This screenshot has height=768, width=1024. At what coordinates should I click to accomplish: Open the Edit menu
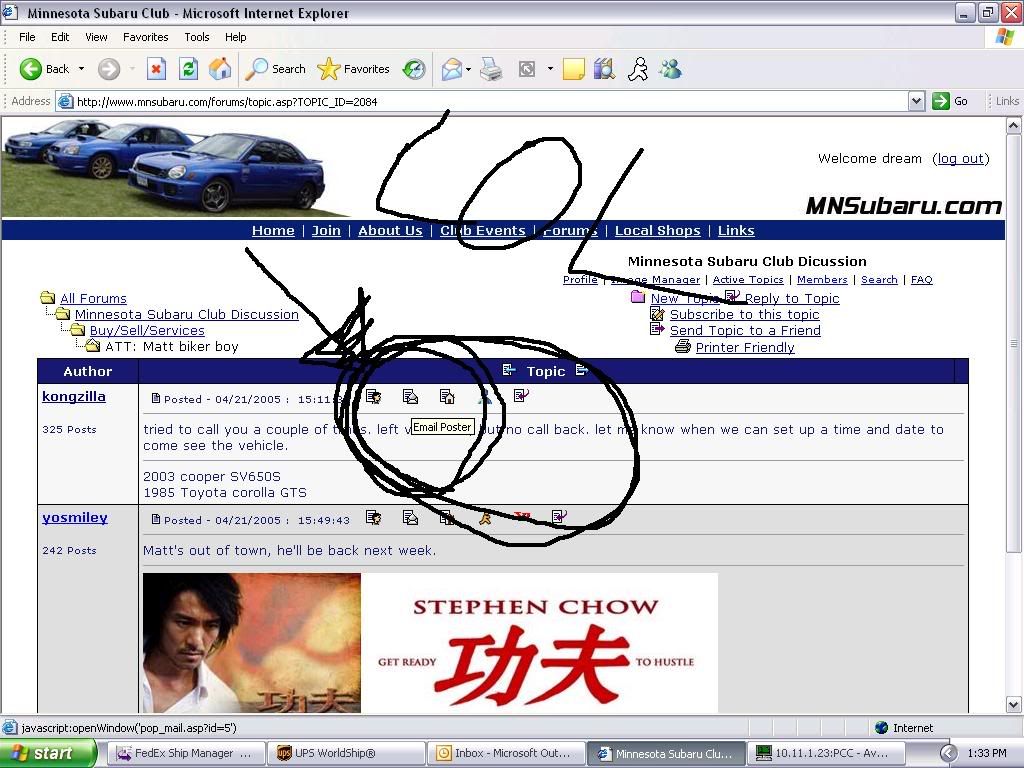point(60,37)
